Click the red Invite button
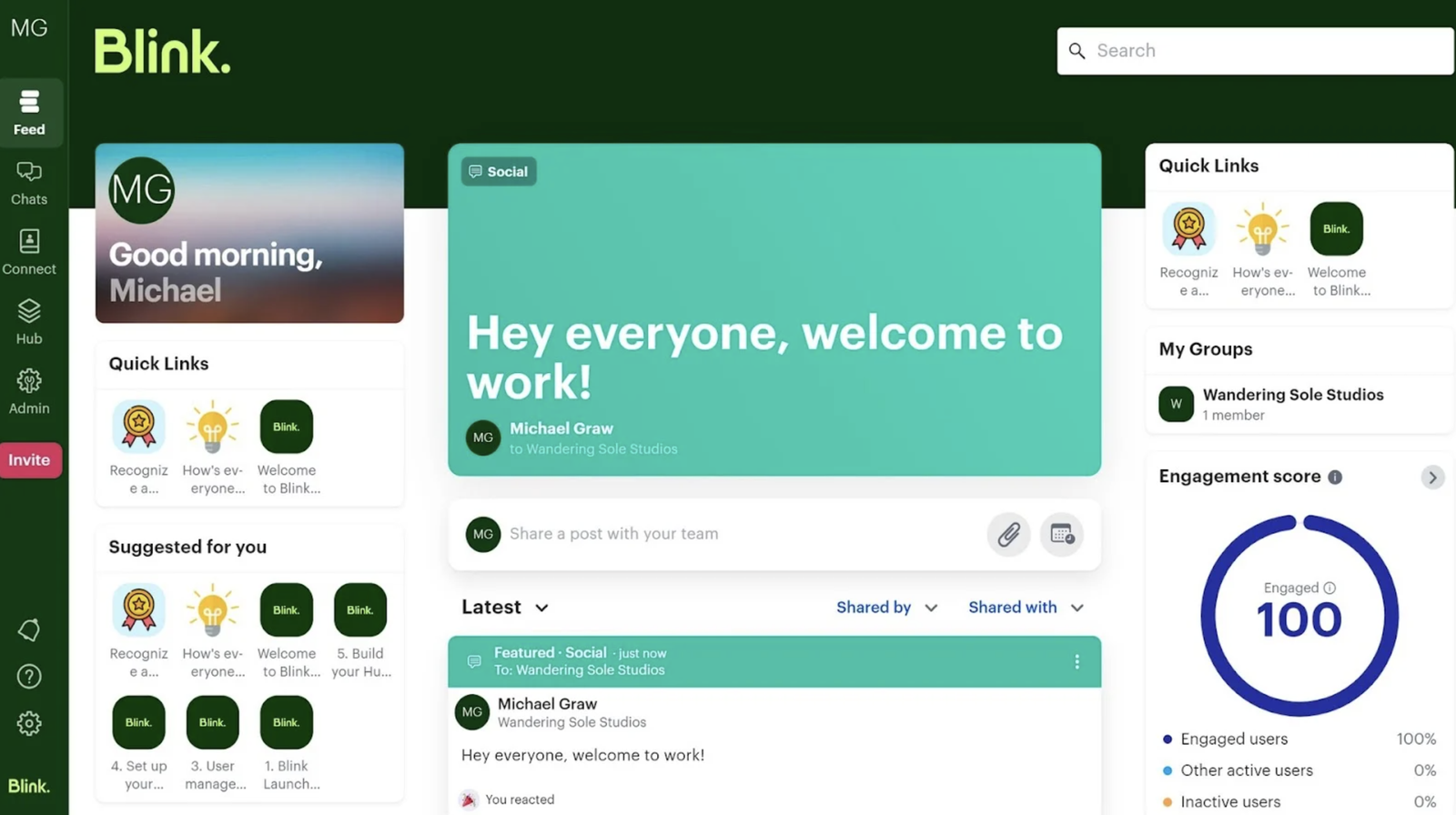Image resolution: width=1456 pixels, height=815 pixels. (30, 460)
